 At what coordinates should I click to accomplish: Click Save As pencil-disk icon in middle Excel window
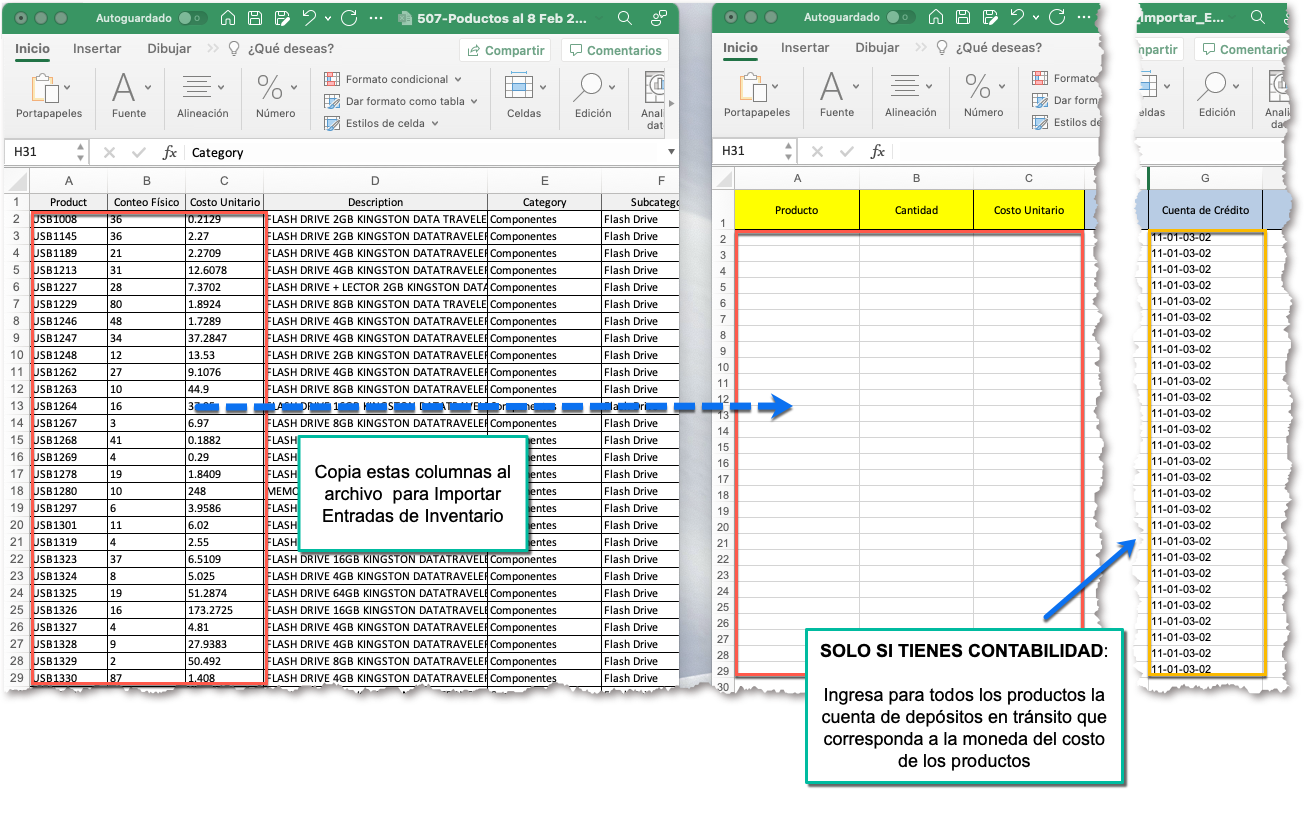[990, 18]
